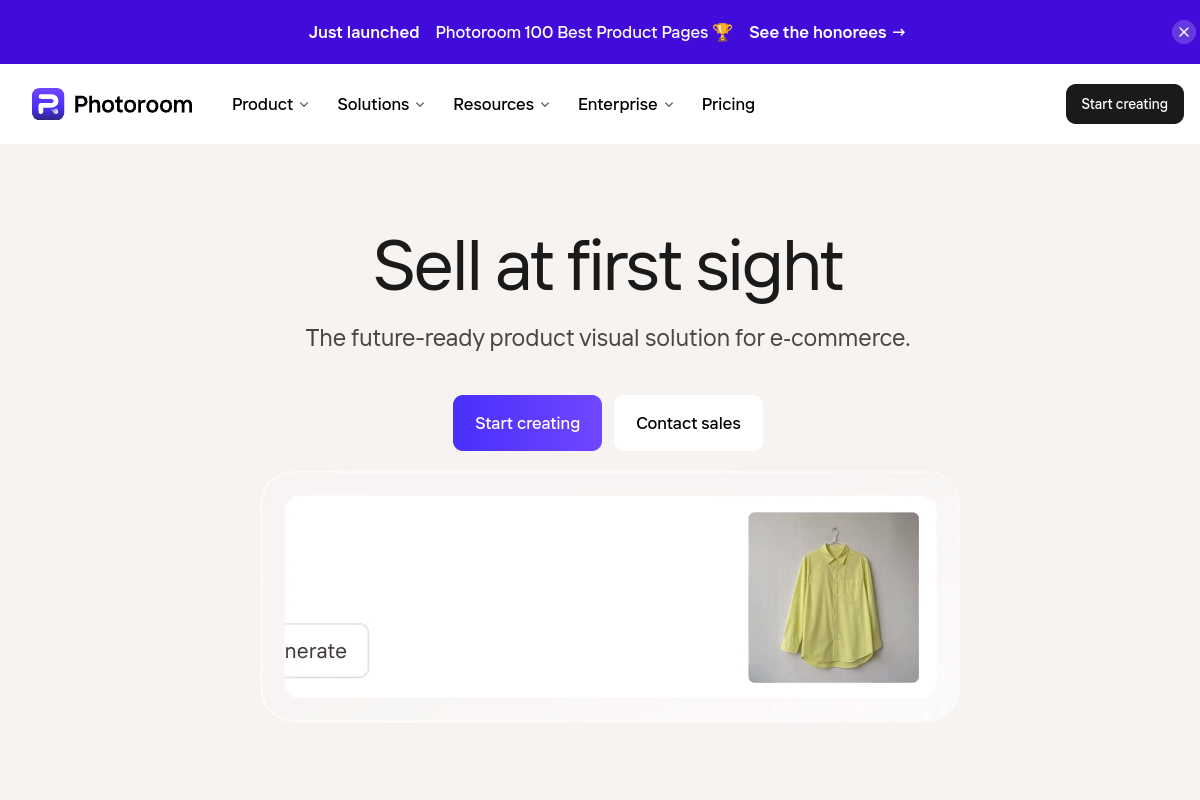Open the Solutions dropdown chevron
The image size is (1200, 800).
(420, 105)
